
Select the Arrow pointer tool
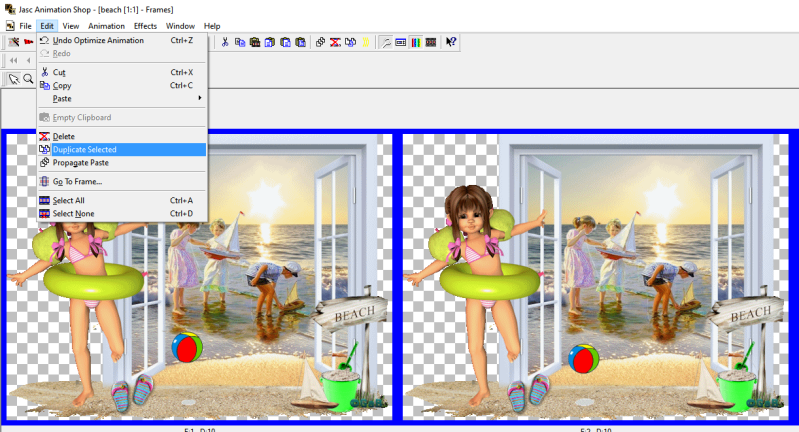pos(14,78)
